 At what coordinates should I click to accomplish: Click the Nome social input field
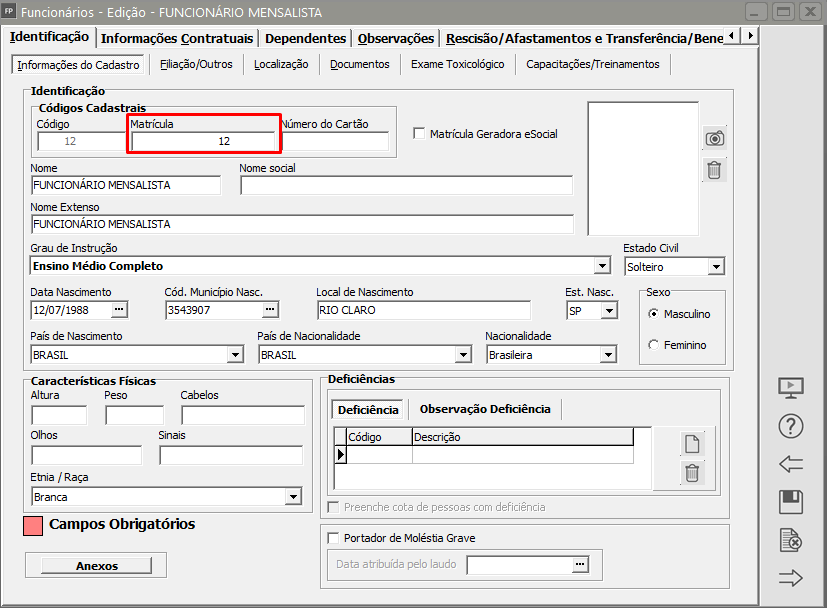[x=406, y=185]
